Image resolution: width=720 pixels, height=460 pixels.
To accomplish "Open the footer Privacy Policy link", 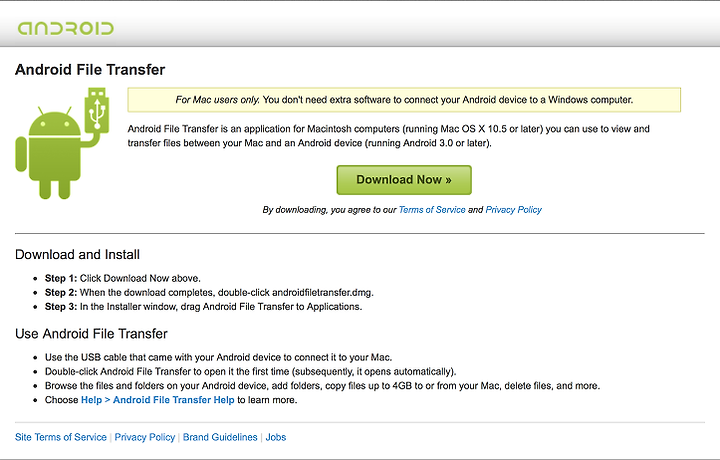I will (145, 437).
